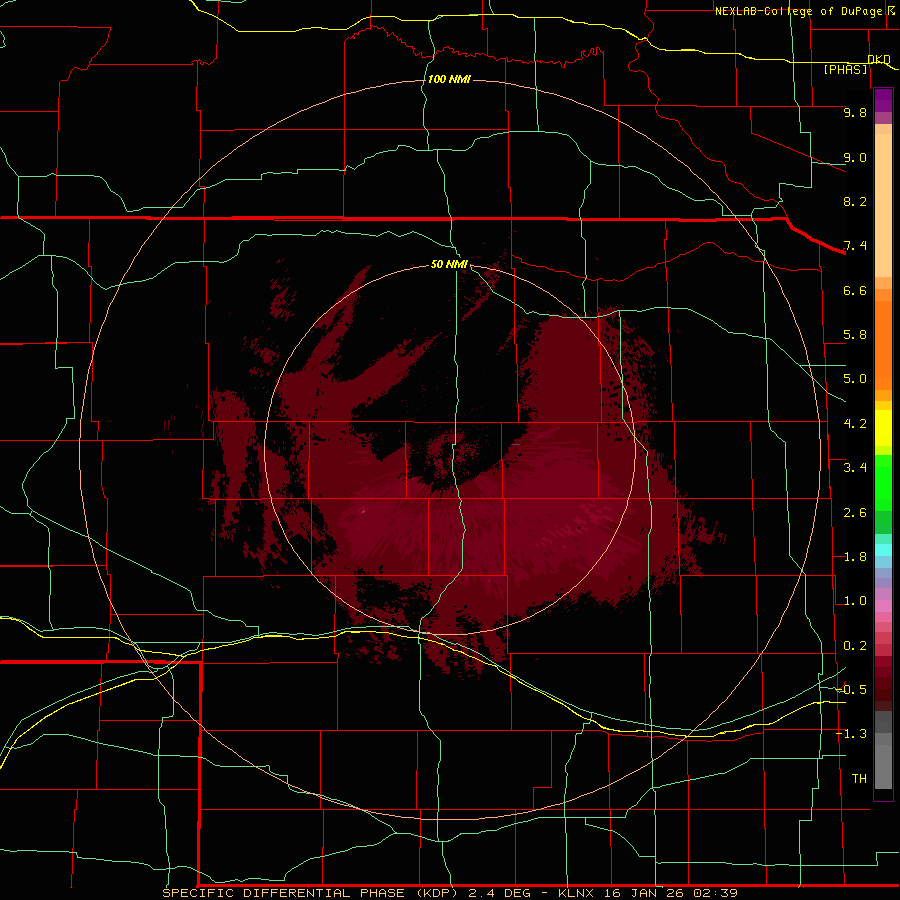
Task: Click the 50 NMI range ring label
Action: coord(449,264)
